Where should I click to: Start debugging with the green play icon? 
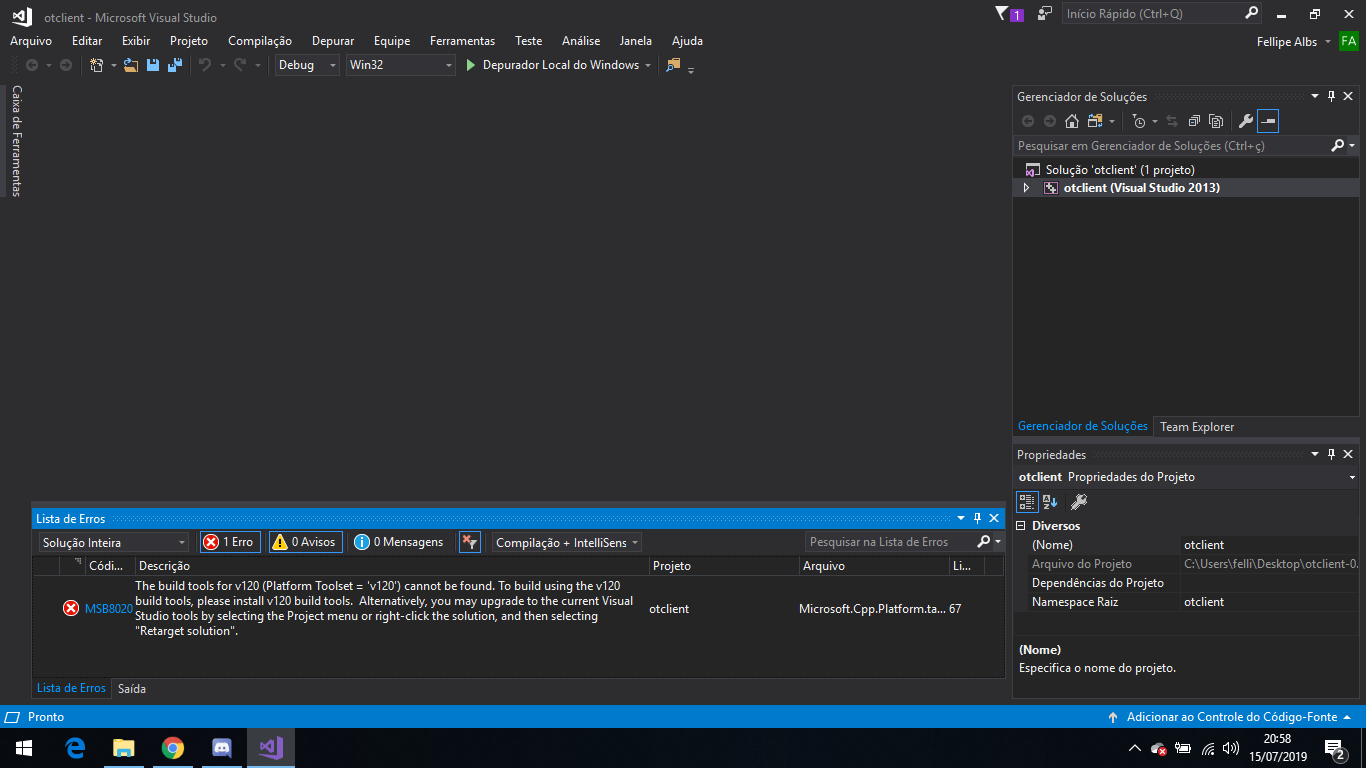(x=471, y=65)
